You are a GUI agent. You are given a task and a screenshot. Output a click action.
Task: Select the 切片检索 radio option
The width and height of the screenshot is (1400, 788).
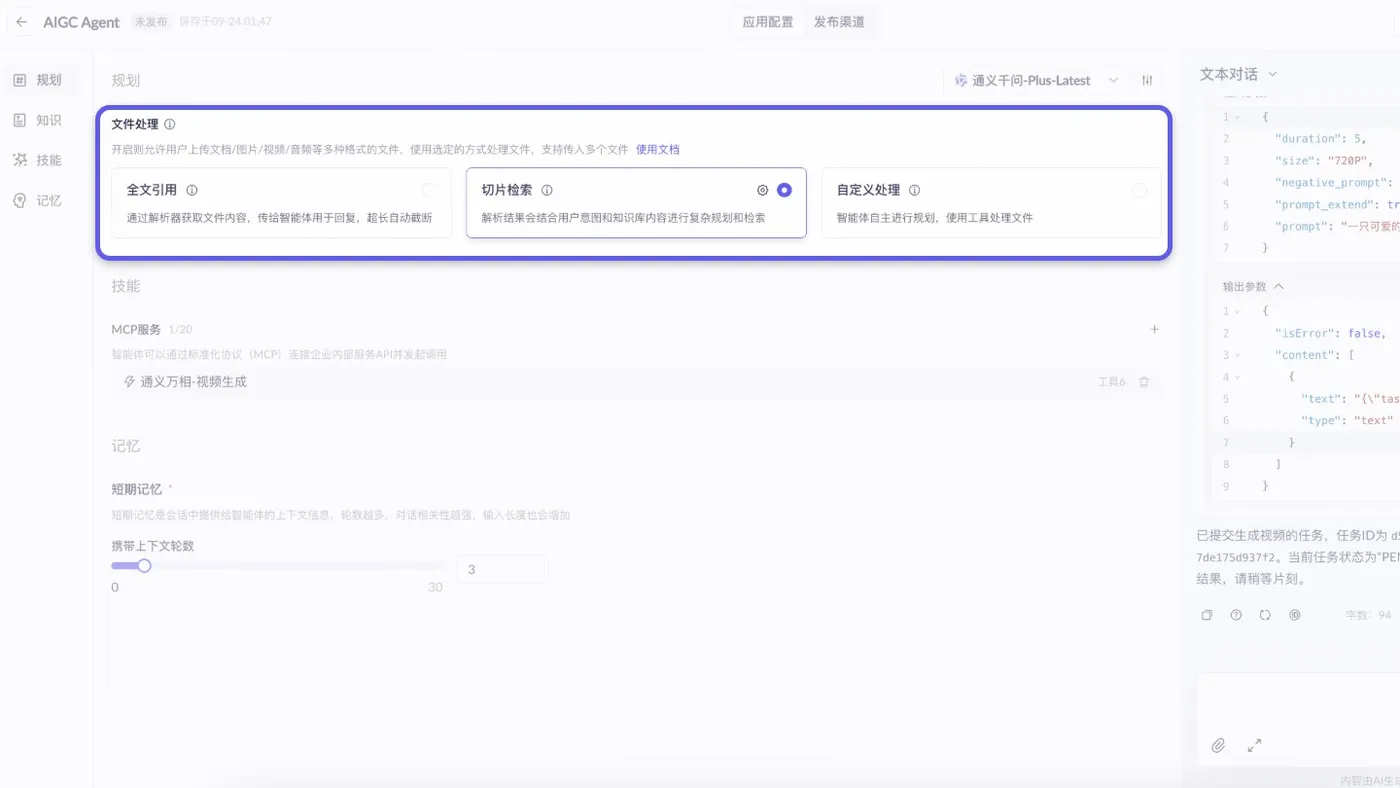pos(784,190)
